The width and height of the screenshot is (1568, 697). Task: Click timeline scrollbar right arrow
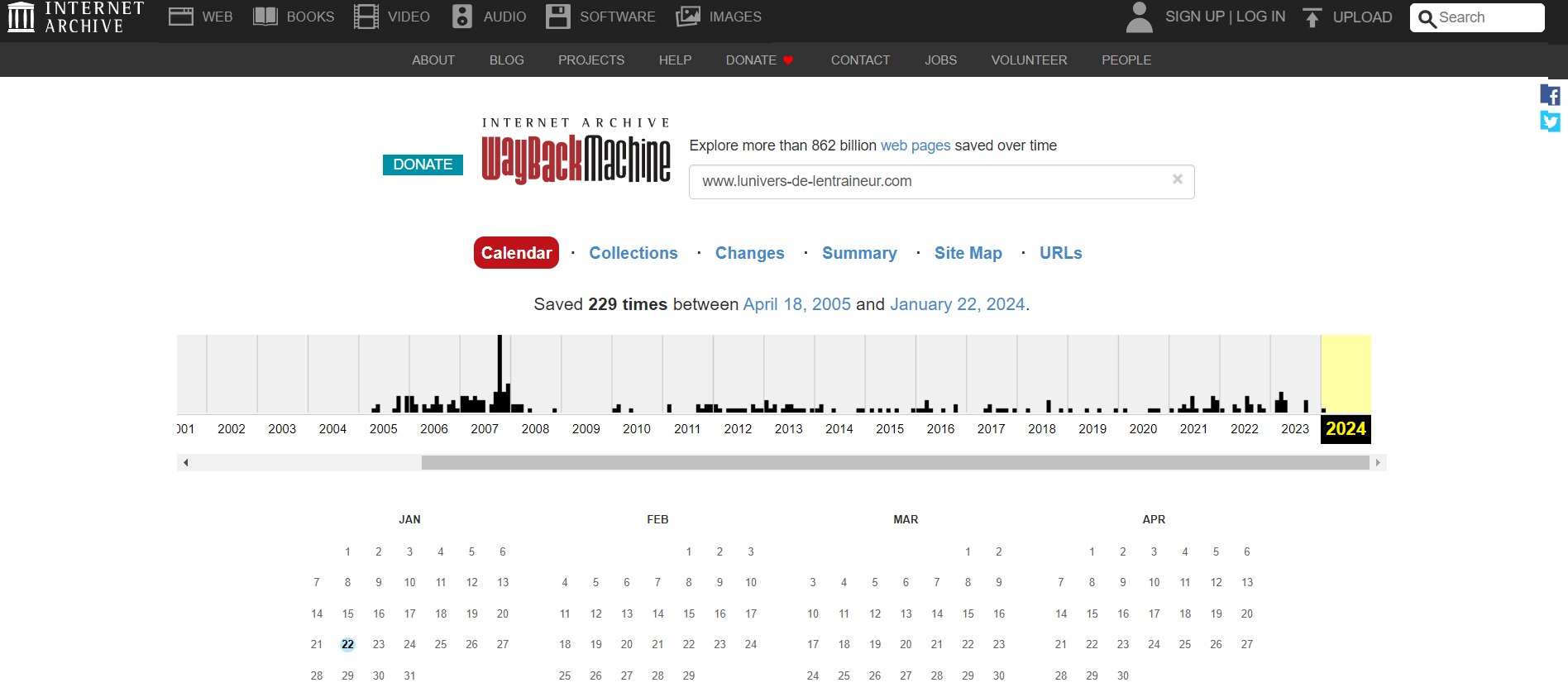coord(1378,462)
